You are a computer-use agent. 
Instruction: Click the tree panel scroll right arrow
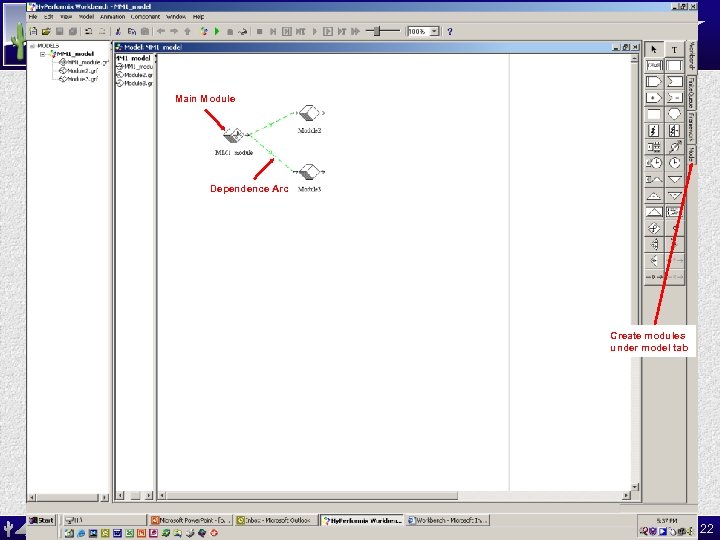[104, 497]
